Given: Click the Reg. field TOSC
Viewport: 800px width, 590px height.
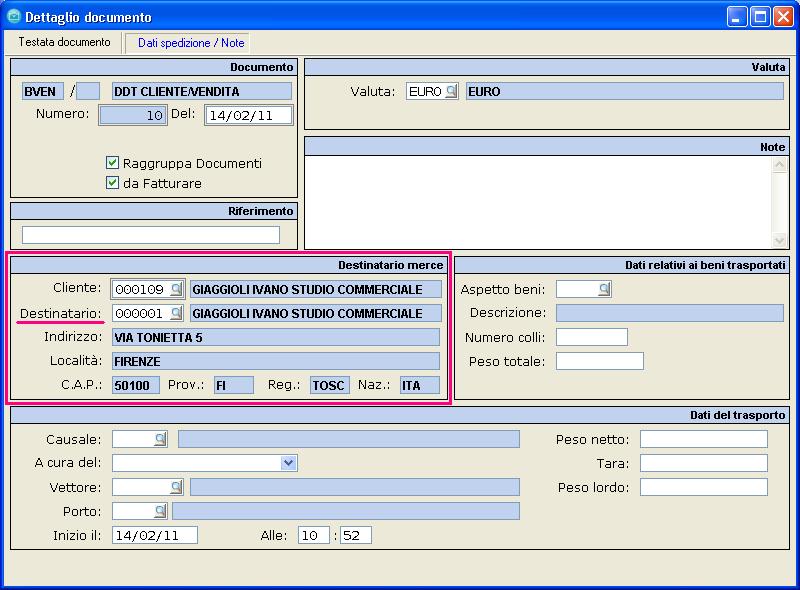Looking at the screenshot, I should [x=330, y=385].
